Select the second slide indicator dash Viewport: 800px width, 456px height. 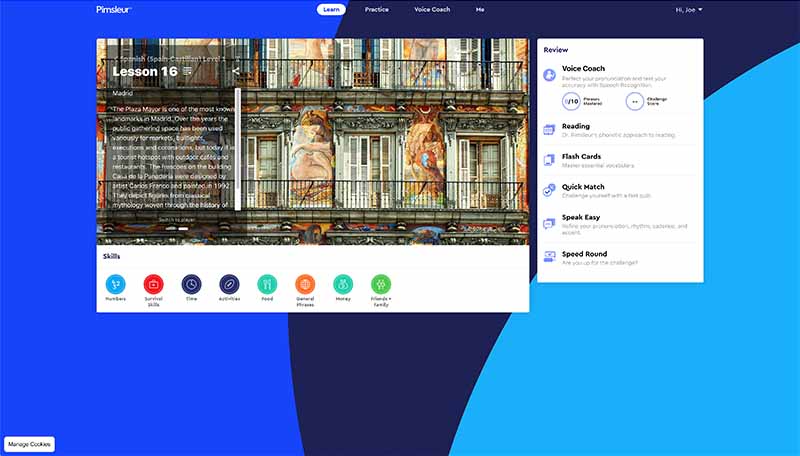[183, 229]
